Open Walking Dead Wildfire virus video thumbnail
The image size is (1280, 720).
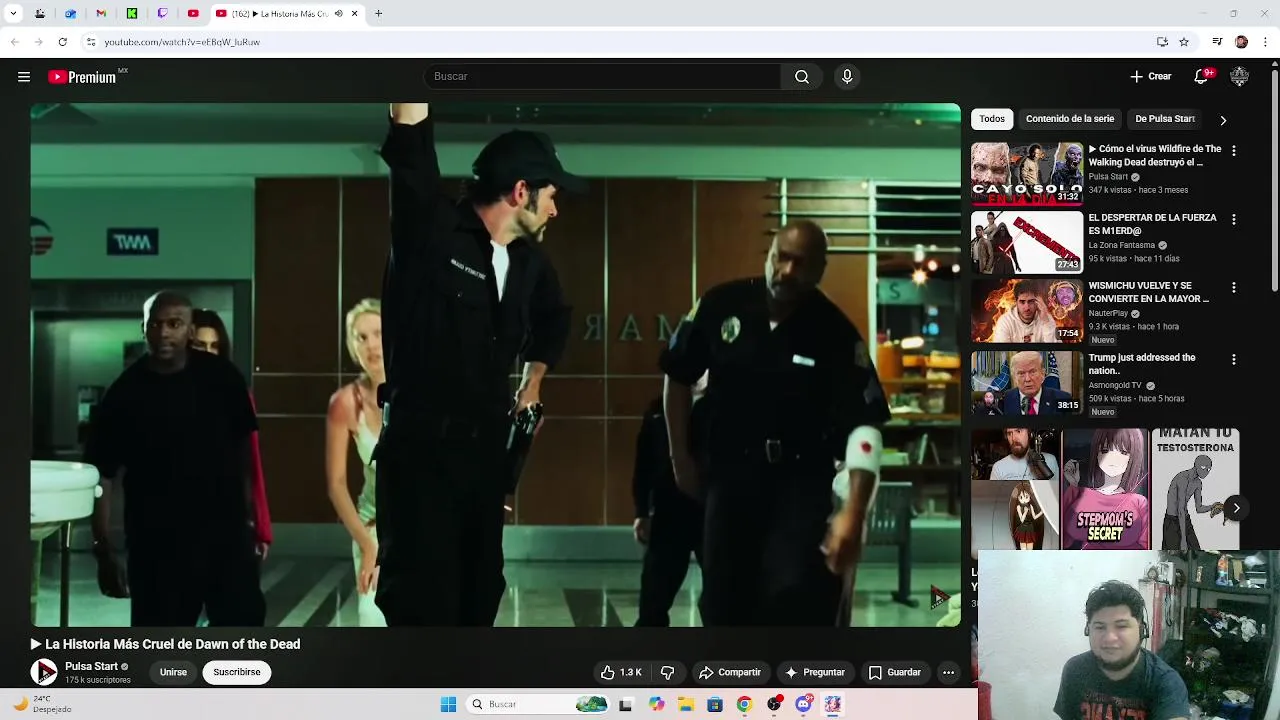pos(1027,174)
